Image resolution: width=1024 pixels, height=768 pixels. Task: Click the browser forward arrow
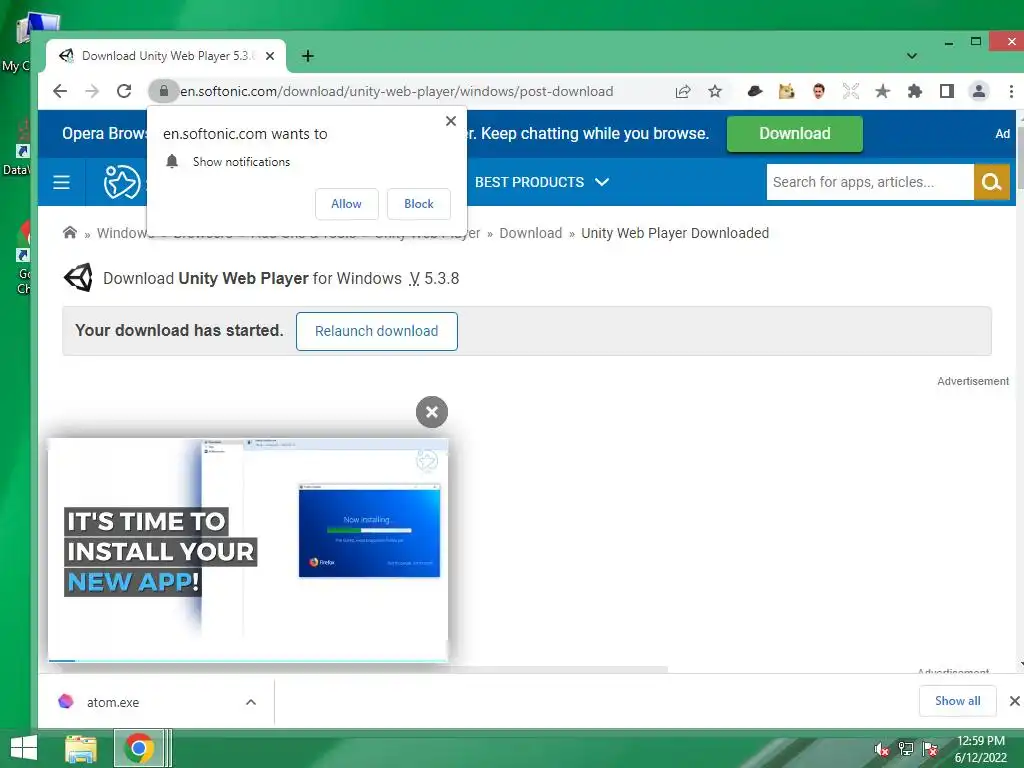pyautogui.click(x=92, y=91)
